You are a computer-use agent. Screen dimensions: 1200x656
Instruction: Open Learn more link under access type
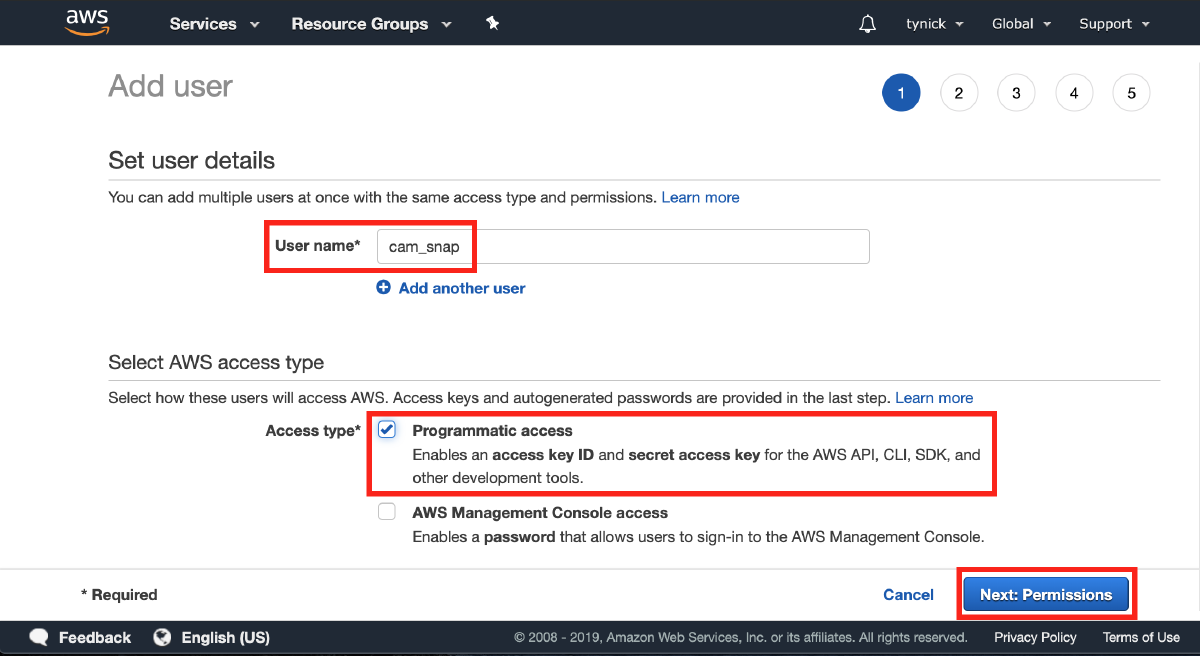[934, 397]
